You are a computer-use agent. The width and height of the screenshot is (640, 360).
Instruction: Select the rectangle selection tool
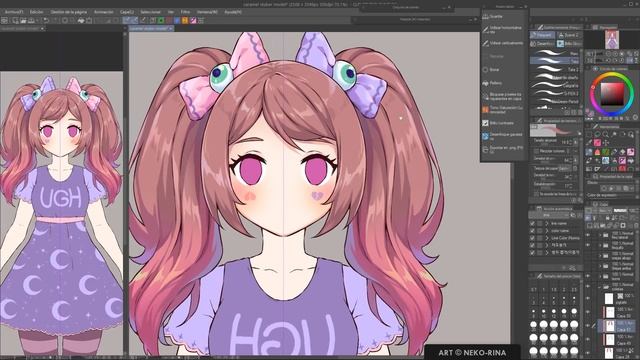tap(589, 134)
